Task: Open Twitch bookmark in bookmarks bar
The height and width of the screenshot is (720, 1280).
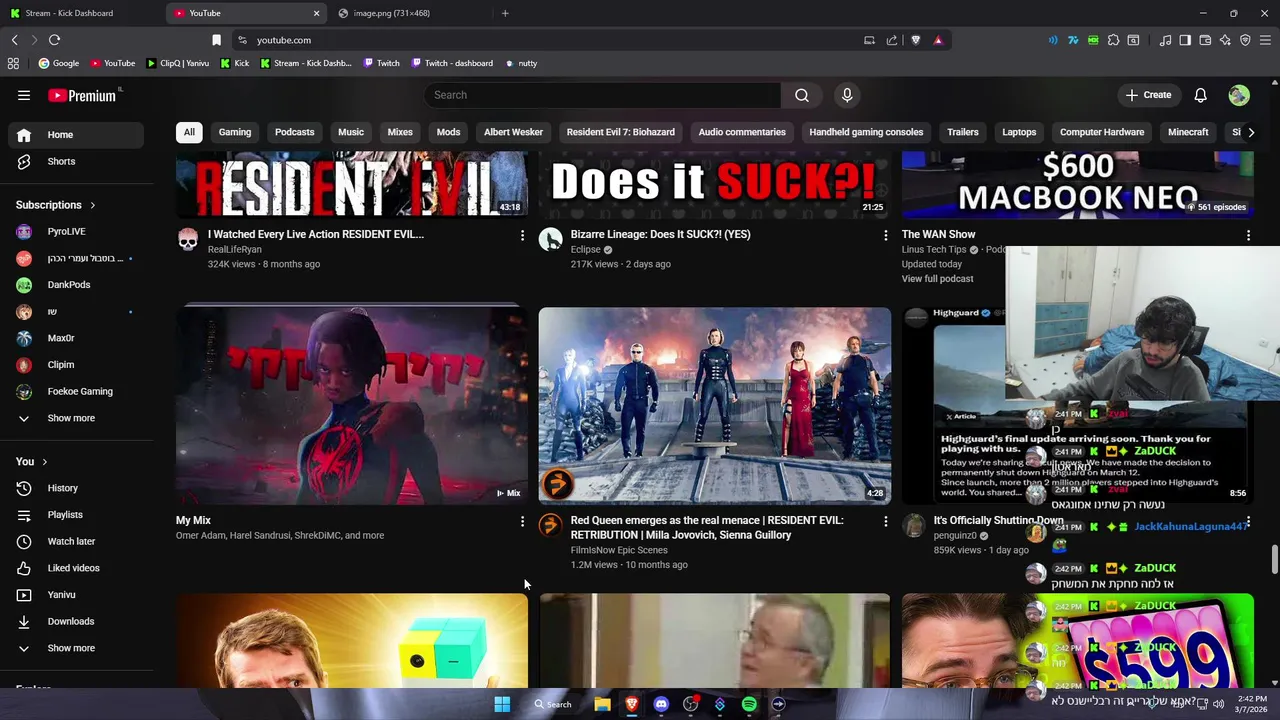Action: tap(381, 63)
